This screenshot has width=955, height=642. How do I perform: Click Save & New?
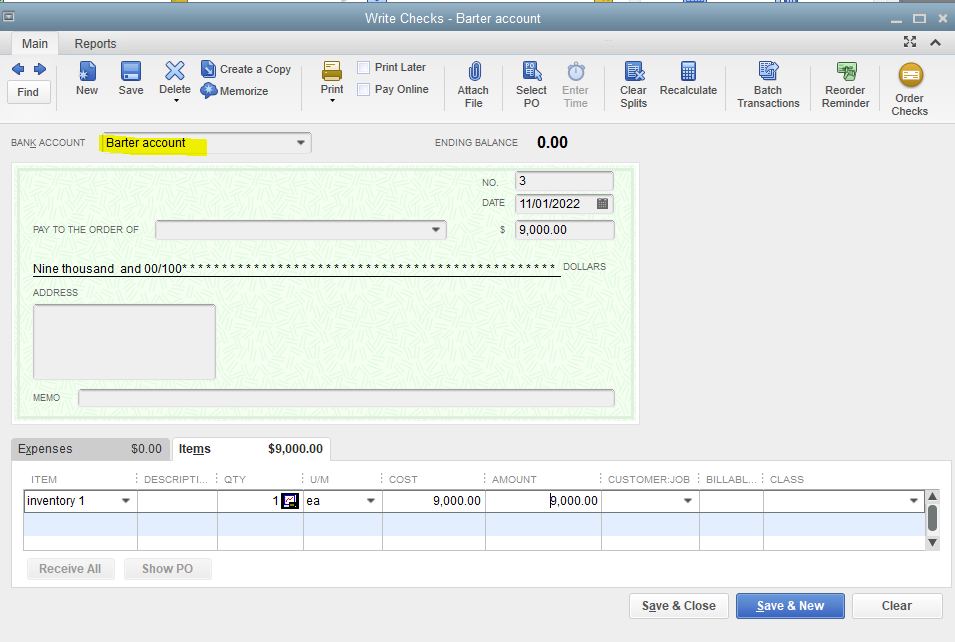tap(790, 606)
